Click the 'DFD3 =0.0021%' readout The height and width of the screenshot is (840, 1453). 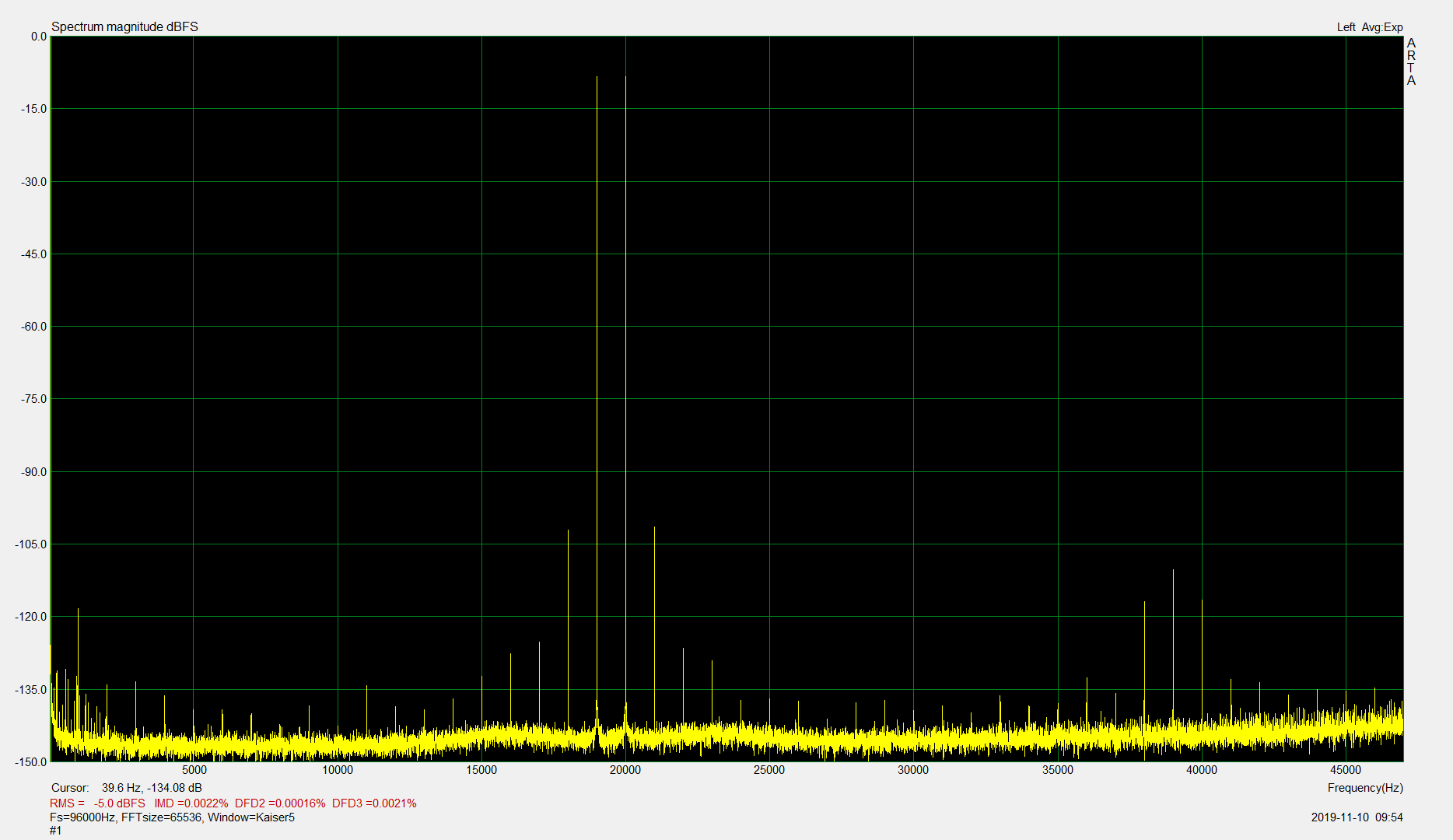(x=374, y=803)
